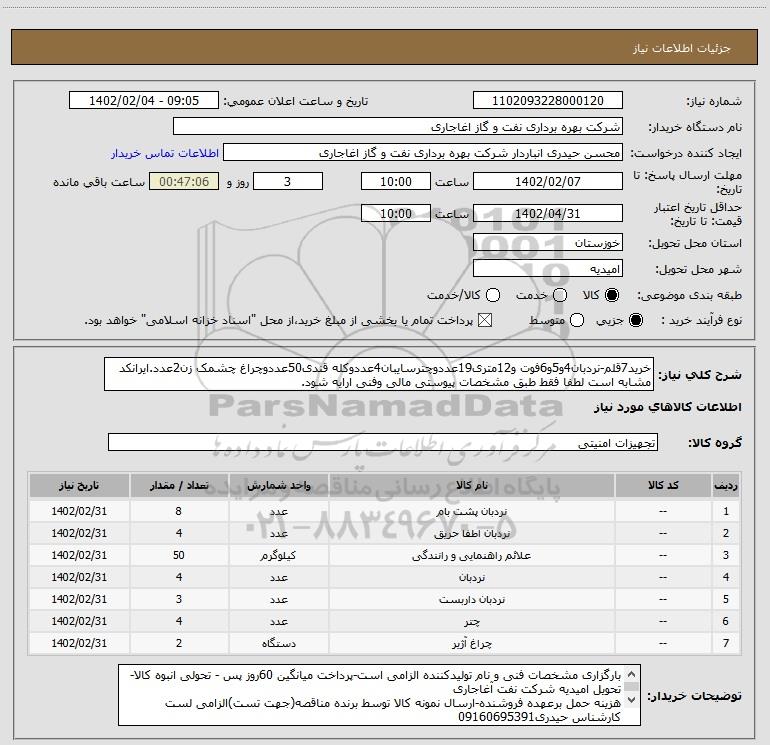Click the price validity time 10:00 field
Image resolution: width=770 pixels, height=745 pixels.
[x=396, y=213]
